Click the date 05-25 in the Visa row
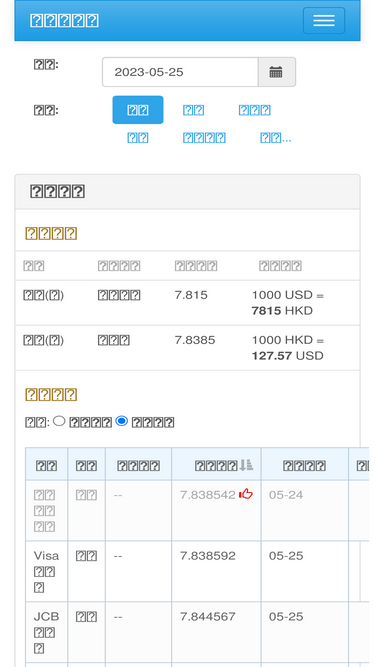Image resolution: width=375 pixels, height=667 pixels. click(x=286, y=556)
